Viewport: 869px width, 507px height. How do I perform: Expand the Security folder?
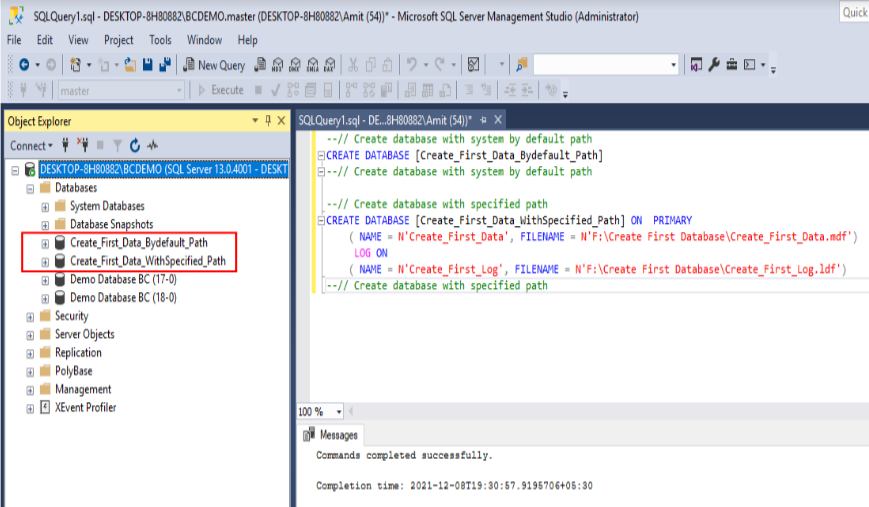pyautogui.click(x=30, y=317)
